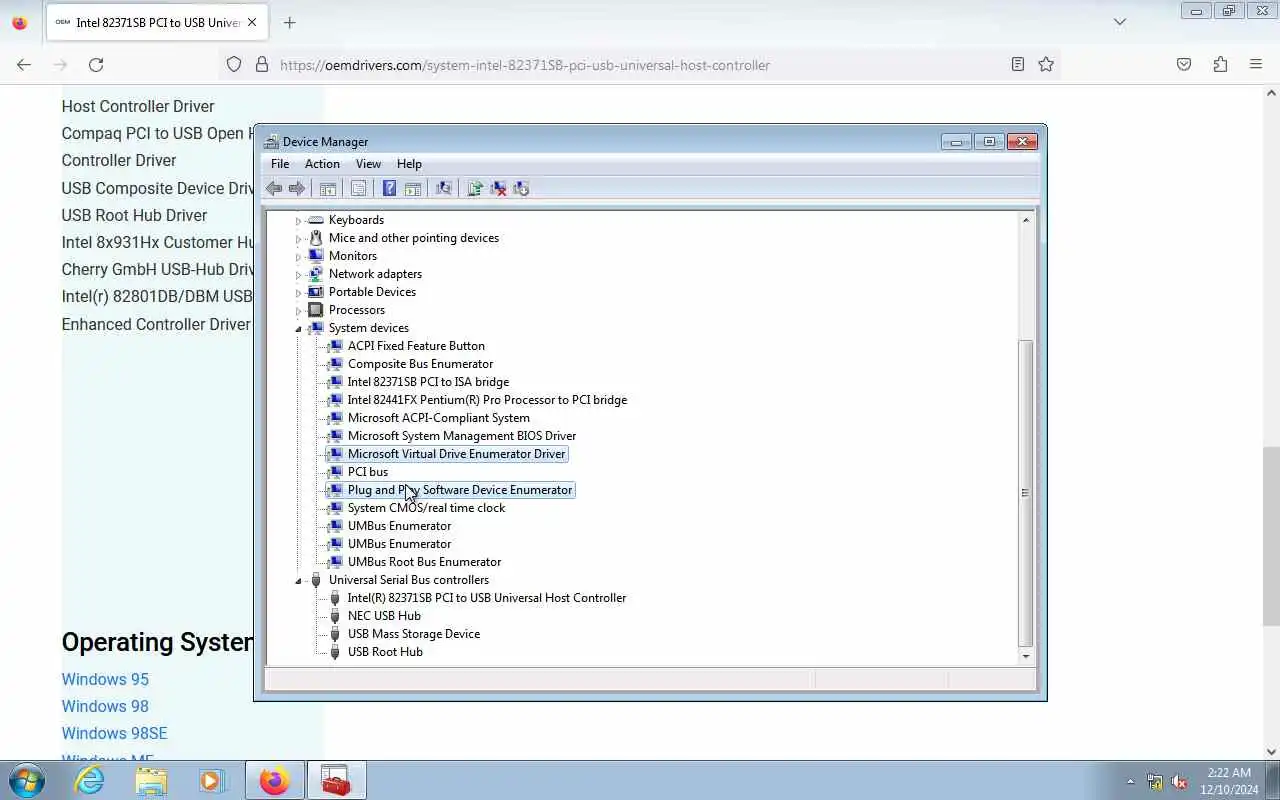This screenshot has height=800, width=1280.
Task: Select NEC USB Hub device
Action: [384, 616]
